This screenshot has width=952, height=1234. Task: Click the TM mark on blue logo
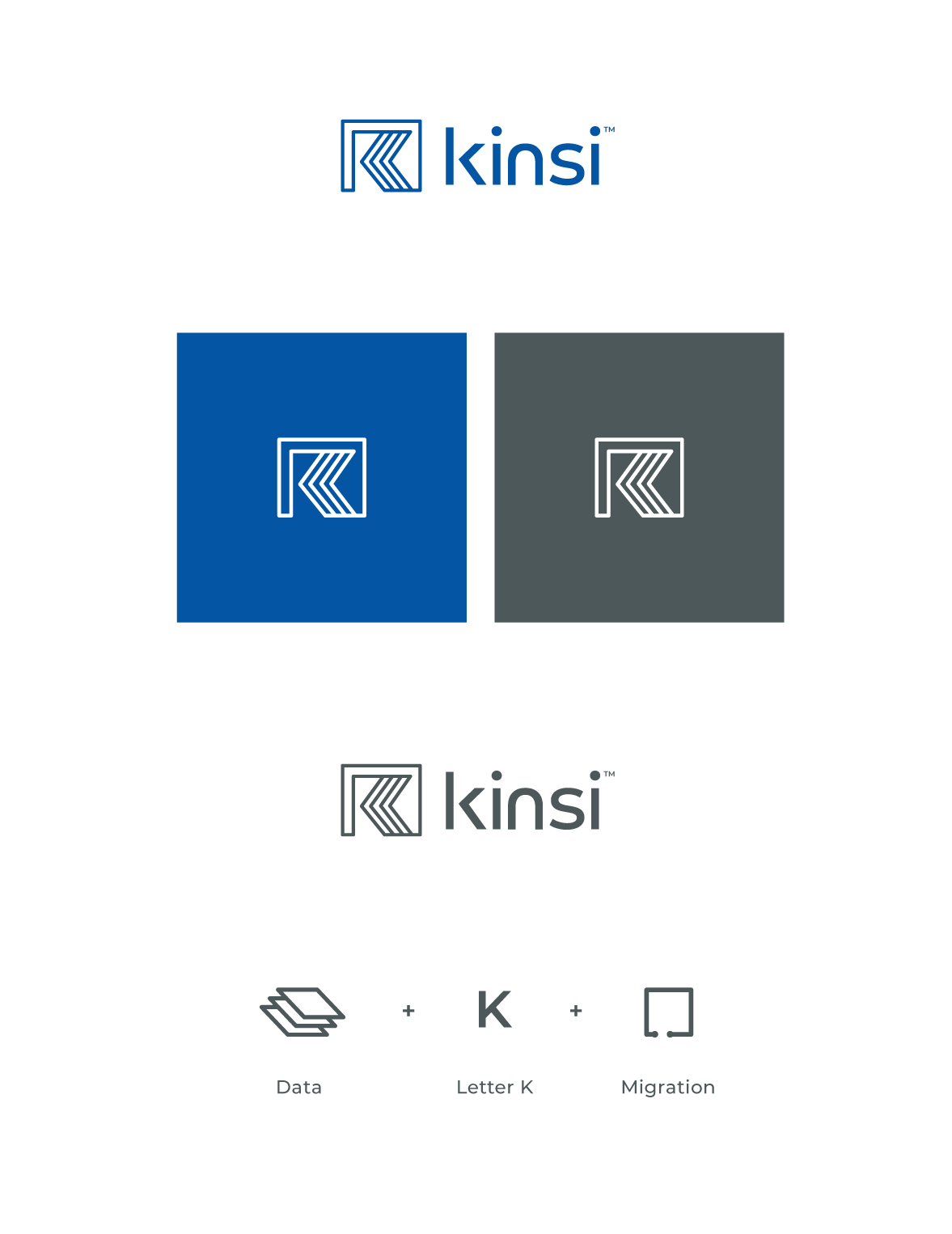point(610,129)
